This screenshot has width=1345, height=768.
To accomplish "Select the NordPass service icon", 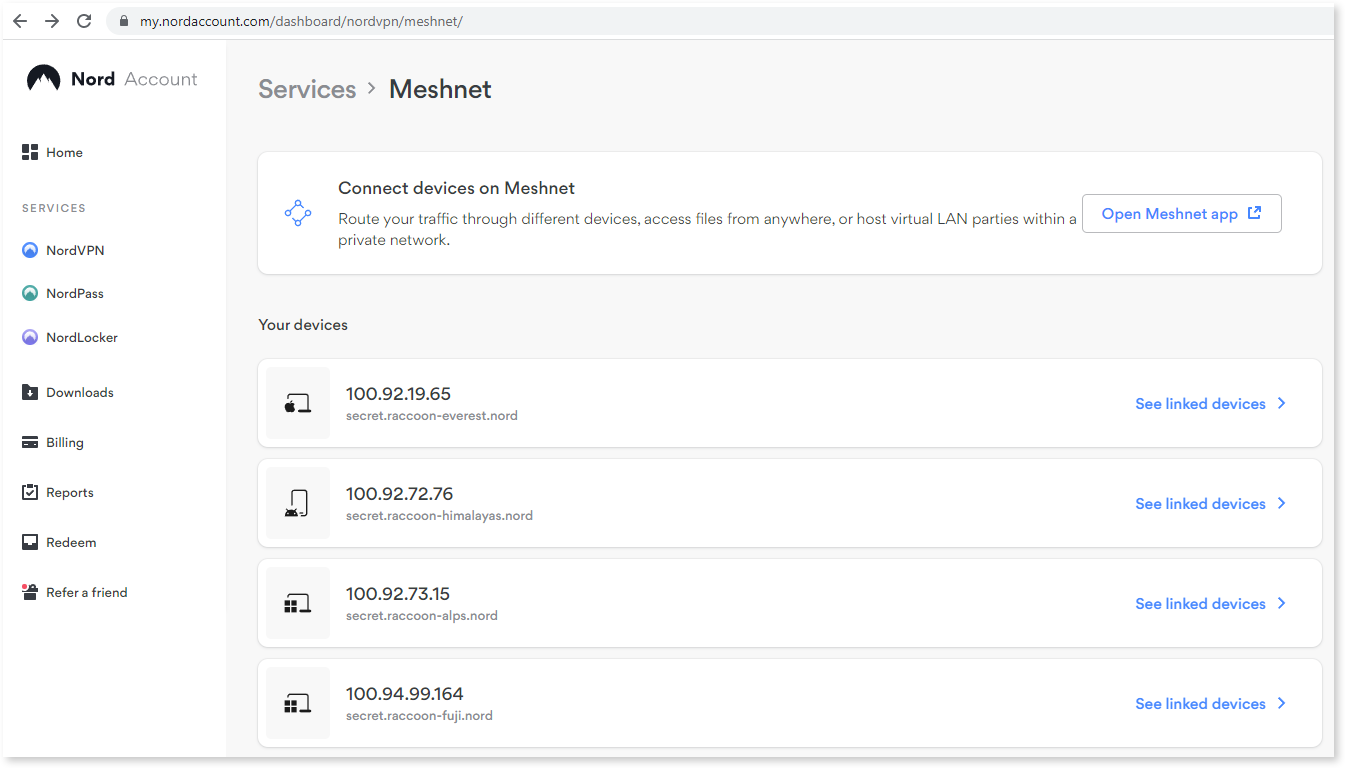I will [x=29, y=293].
